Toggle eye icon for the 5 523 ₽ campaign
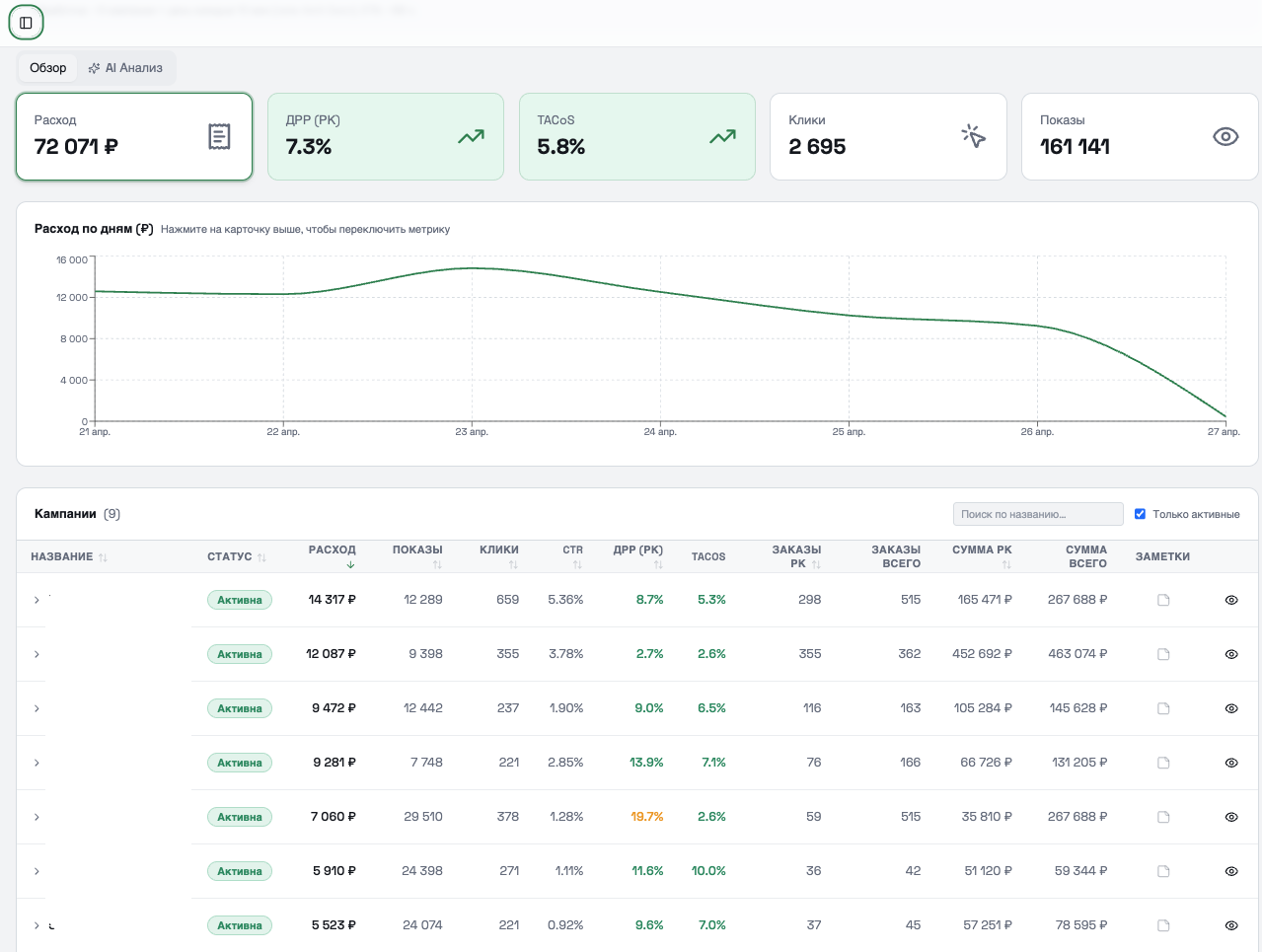Screen dimensions: 1262x952 click(1231, 925)
